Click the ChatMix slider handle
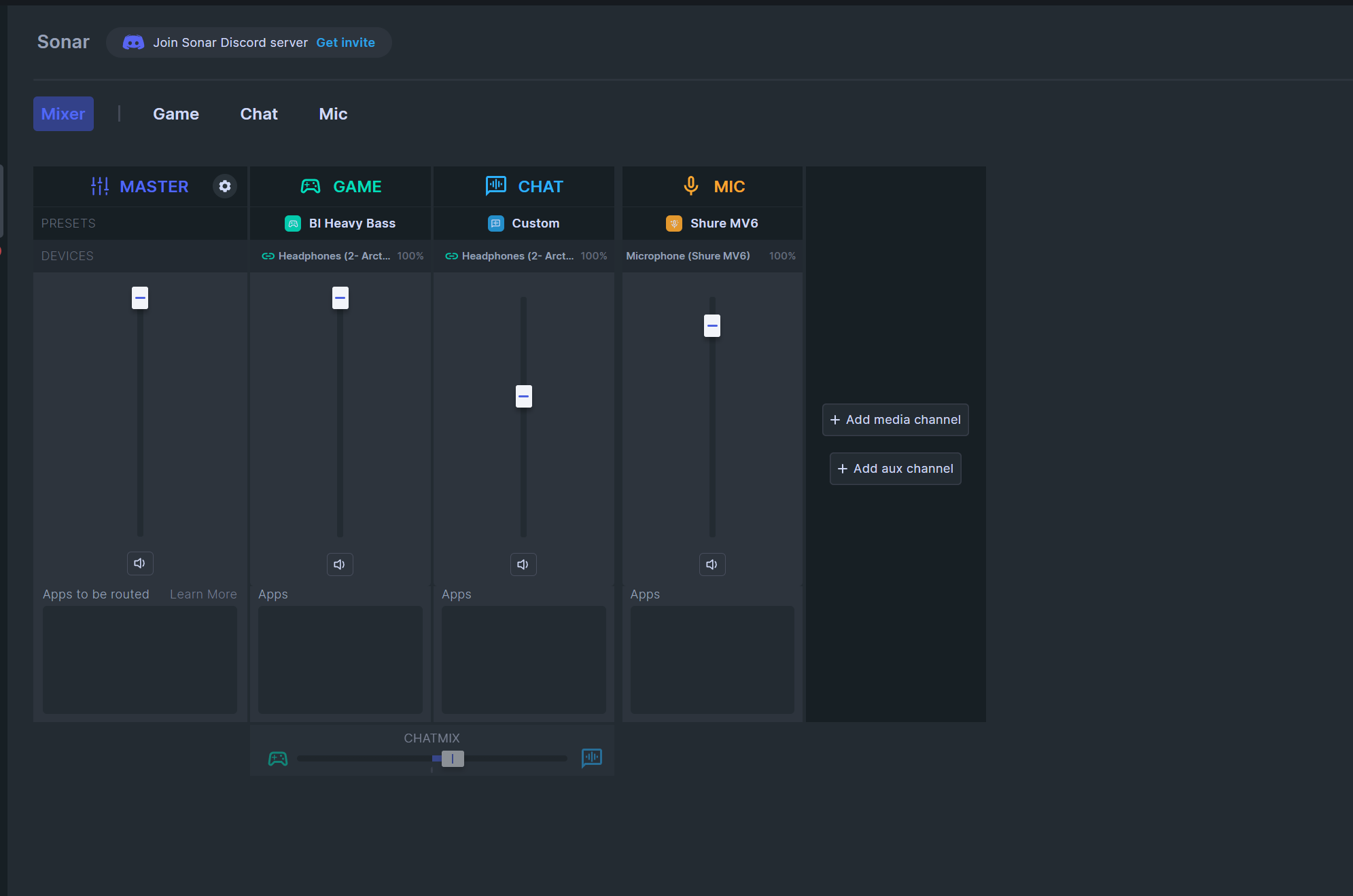This screenshot has width=1353, height=896. pyautogui.click(x=453, y=759)
